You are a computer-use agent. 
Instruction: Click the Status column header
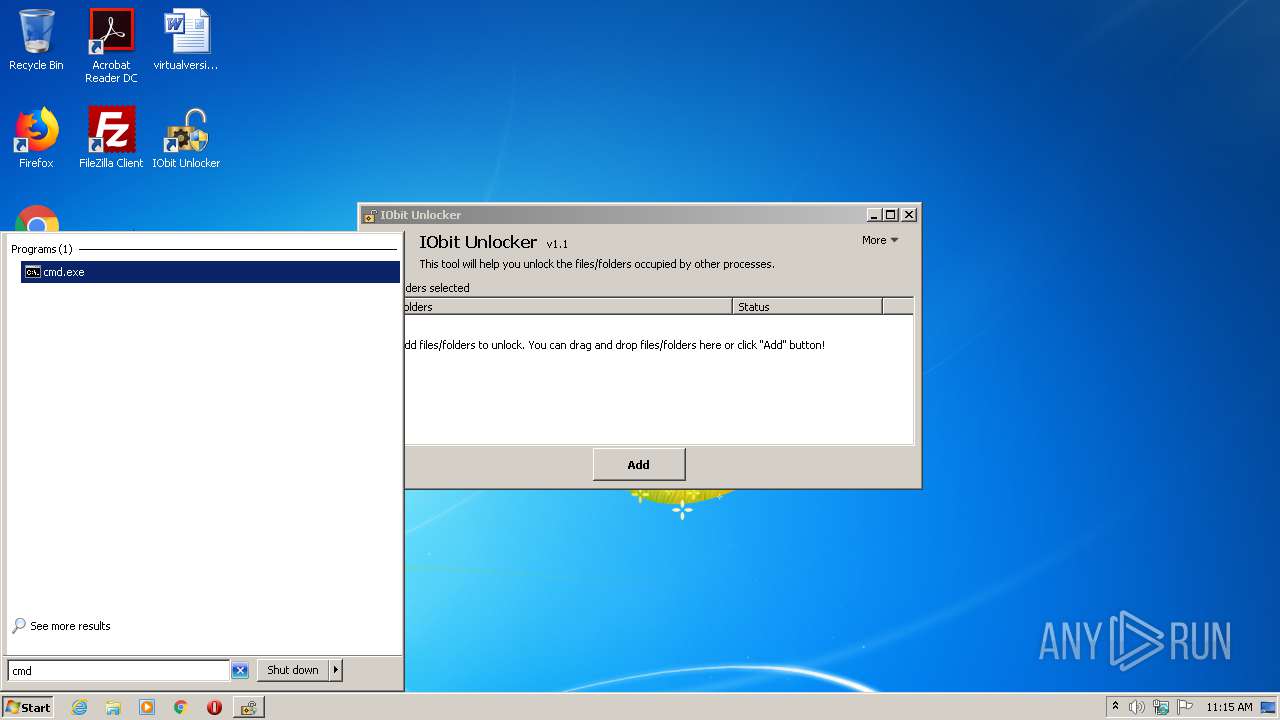pos(807,307)
